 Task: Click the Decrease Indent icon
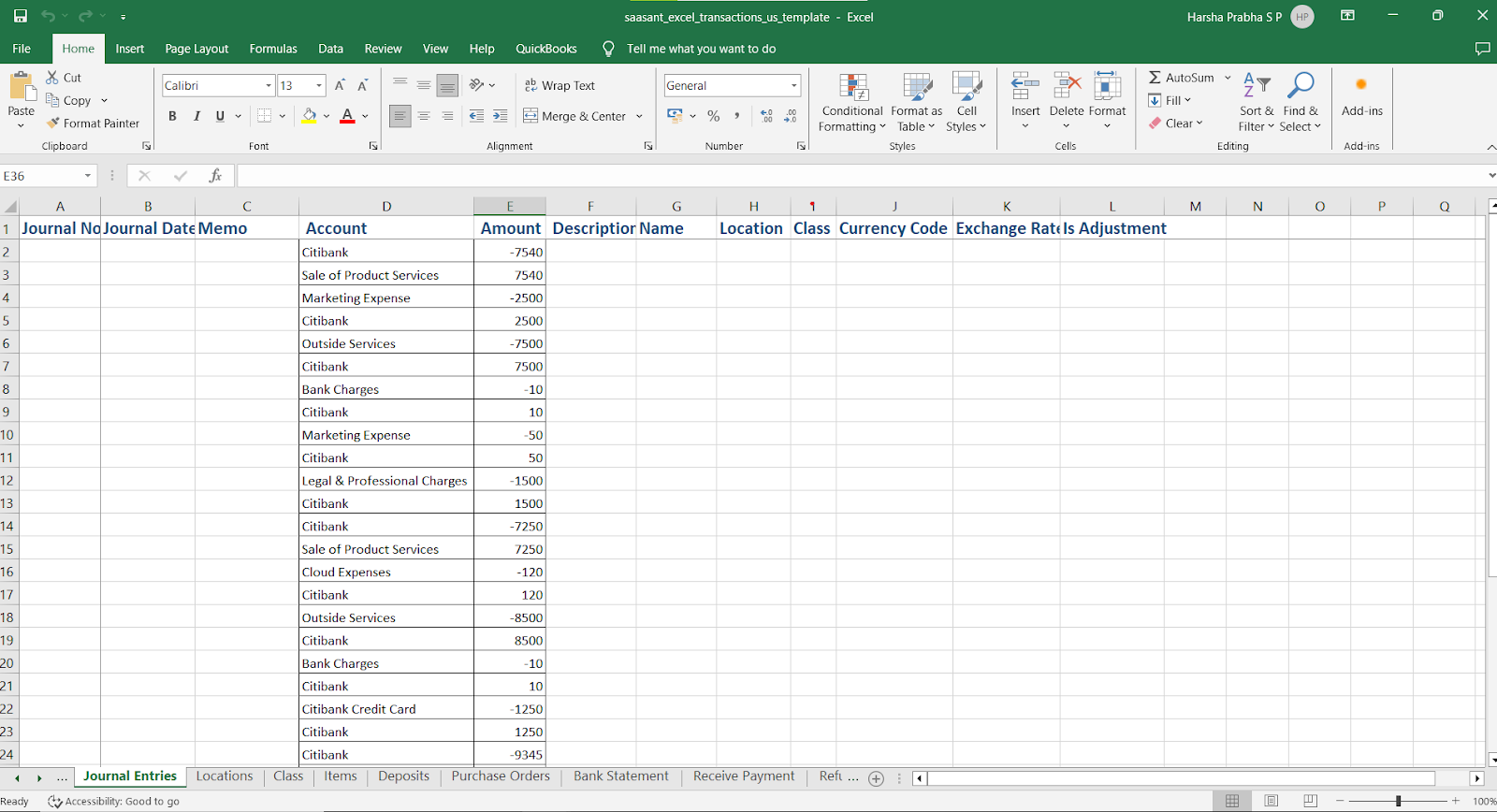click(476, 116)
